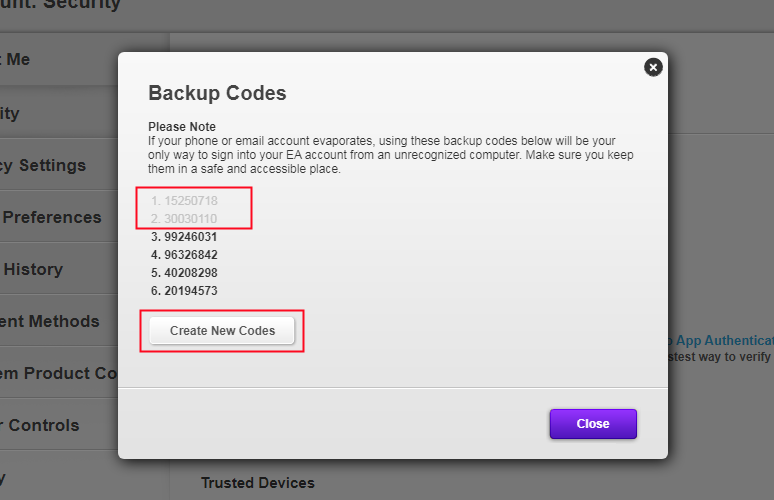
Task: Click used backup code 30030110
Action: point(184,219)
